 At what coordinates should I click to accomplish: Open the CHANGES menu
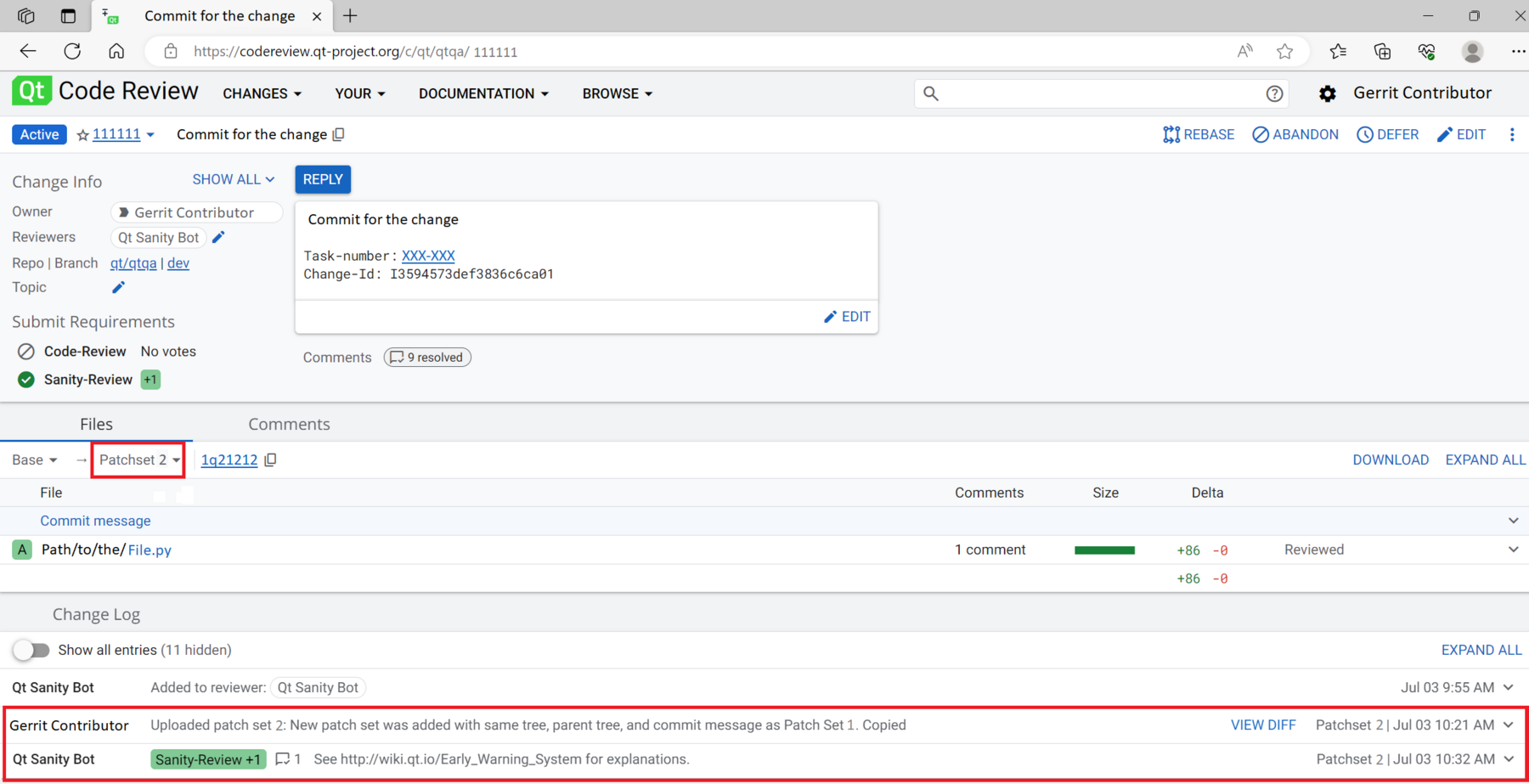(x=262, y=93)
